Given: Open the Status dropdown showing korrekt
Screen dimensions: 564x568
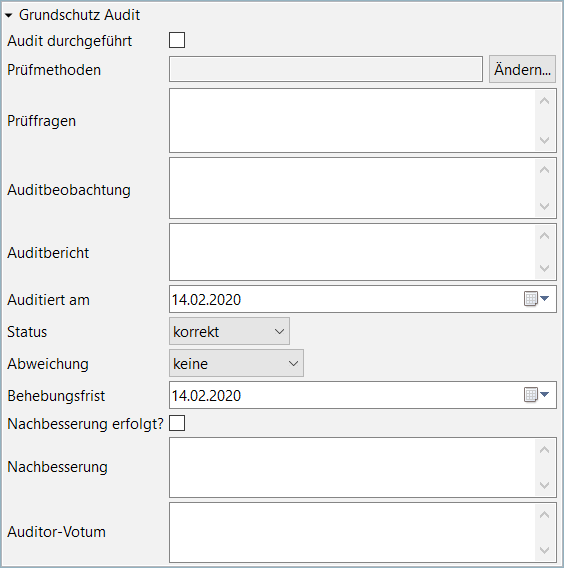Looking at the screenshot, I should point(229,331).
